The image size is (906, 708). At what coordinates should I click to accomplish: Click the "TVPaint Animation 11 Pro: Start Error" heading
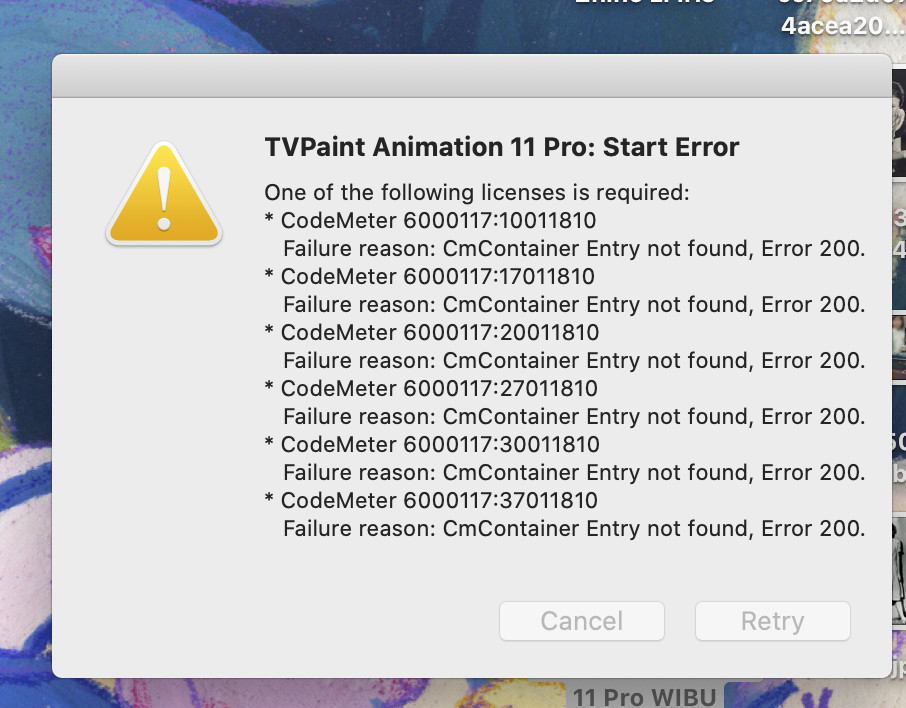pyautogui.click(x=502, y=147)
